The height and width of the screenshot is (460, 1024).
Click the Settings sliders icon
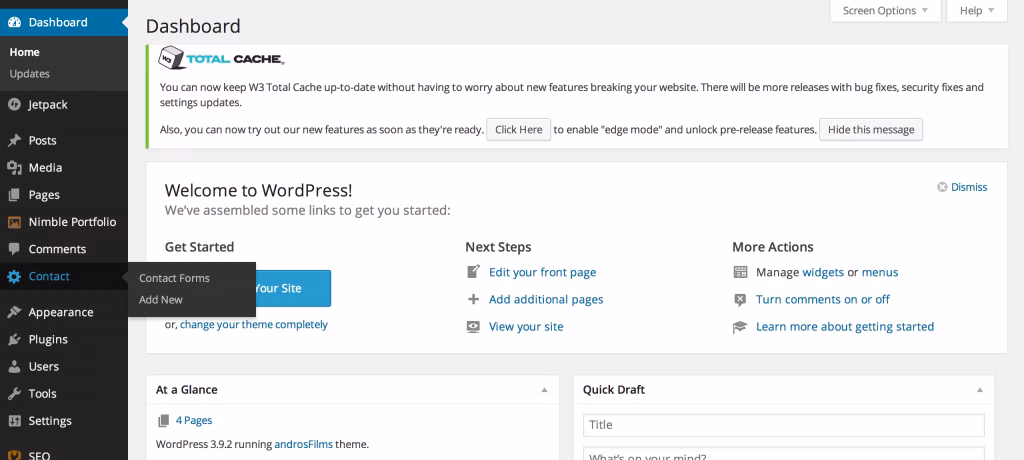point(14,421)
